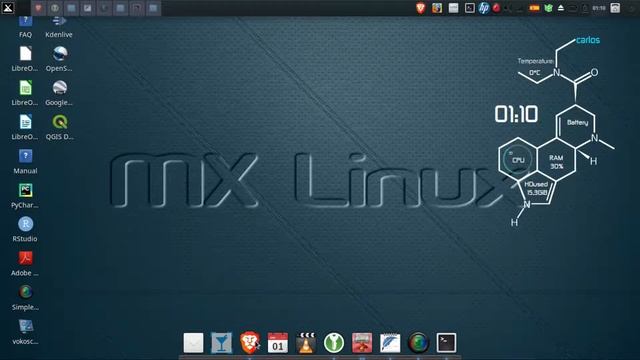Launch VLC media player from the dock
This screenshot has width=640, height=360.
point(306,342)
